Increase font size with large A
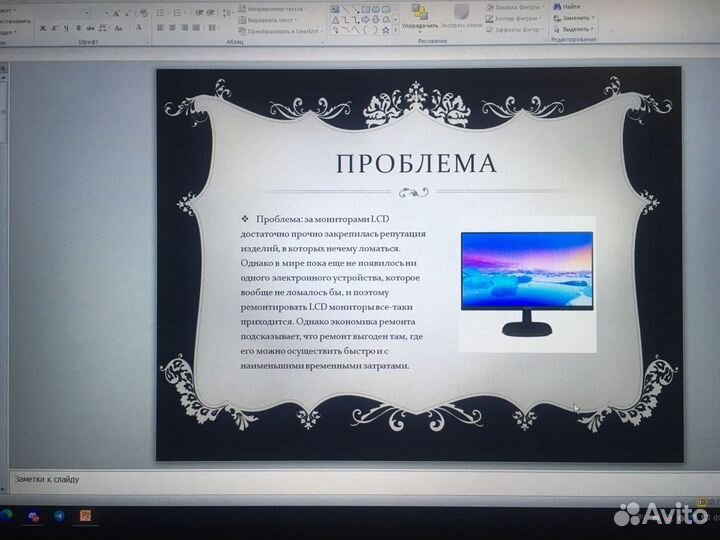720x540 pixels. (x=116, y=13)
